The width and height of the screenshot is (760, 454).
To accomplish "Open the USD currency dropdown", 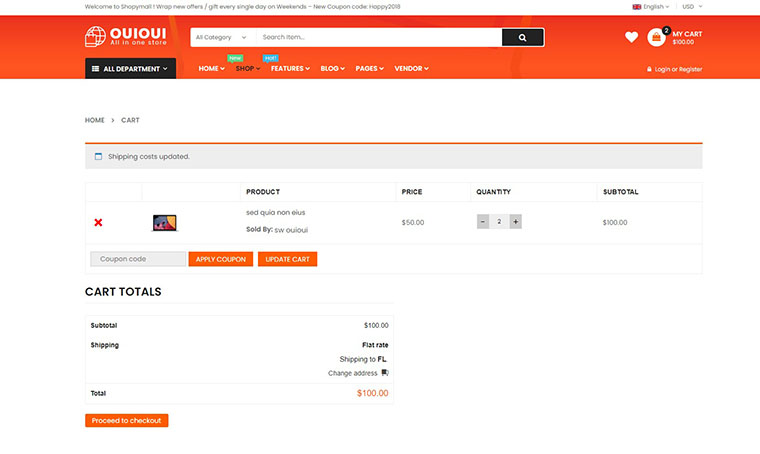I will point(692,6).
